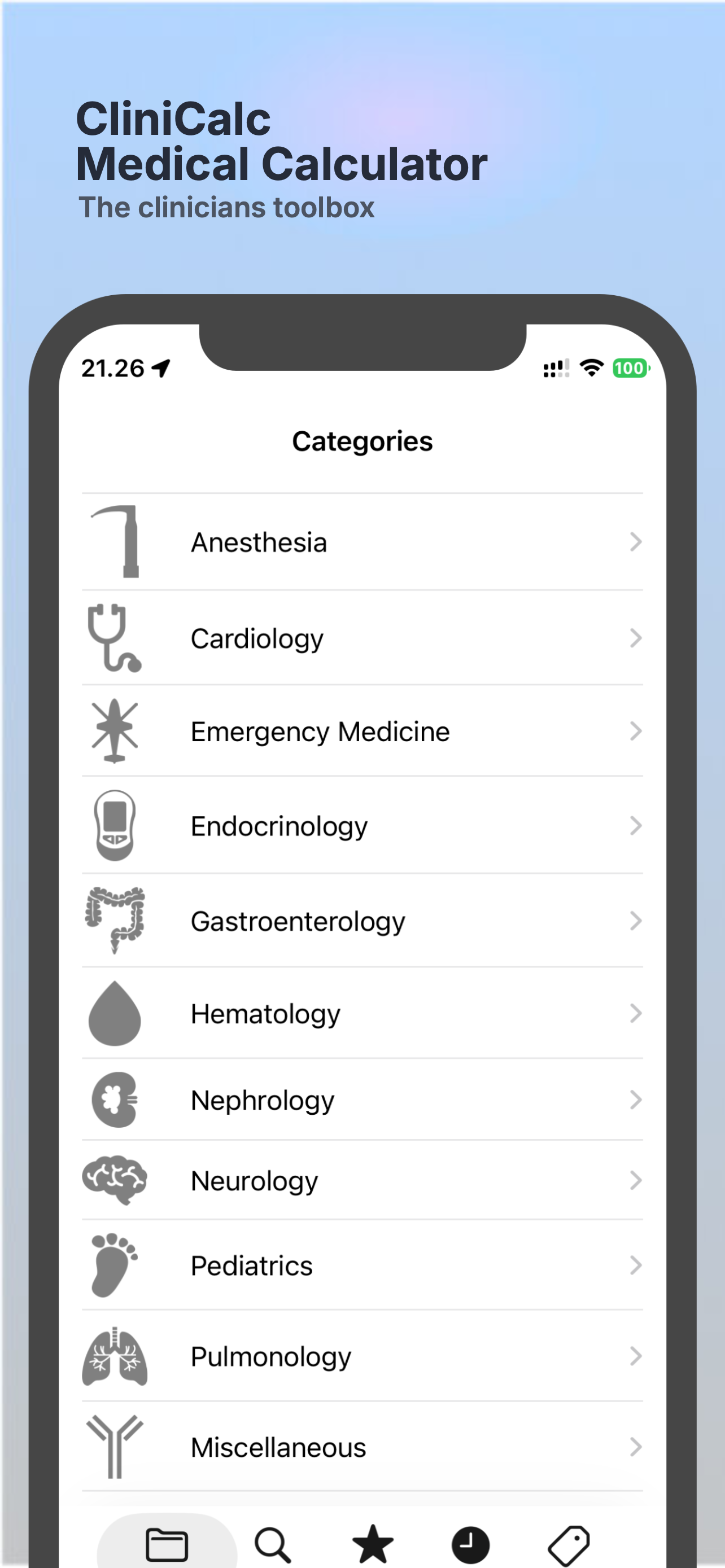Tap the Emergency Medicine helicopter icon
725x1568 pixels.
pos(114,731)
